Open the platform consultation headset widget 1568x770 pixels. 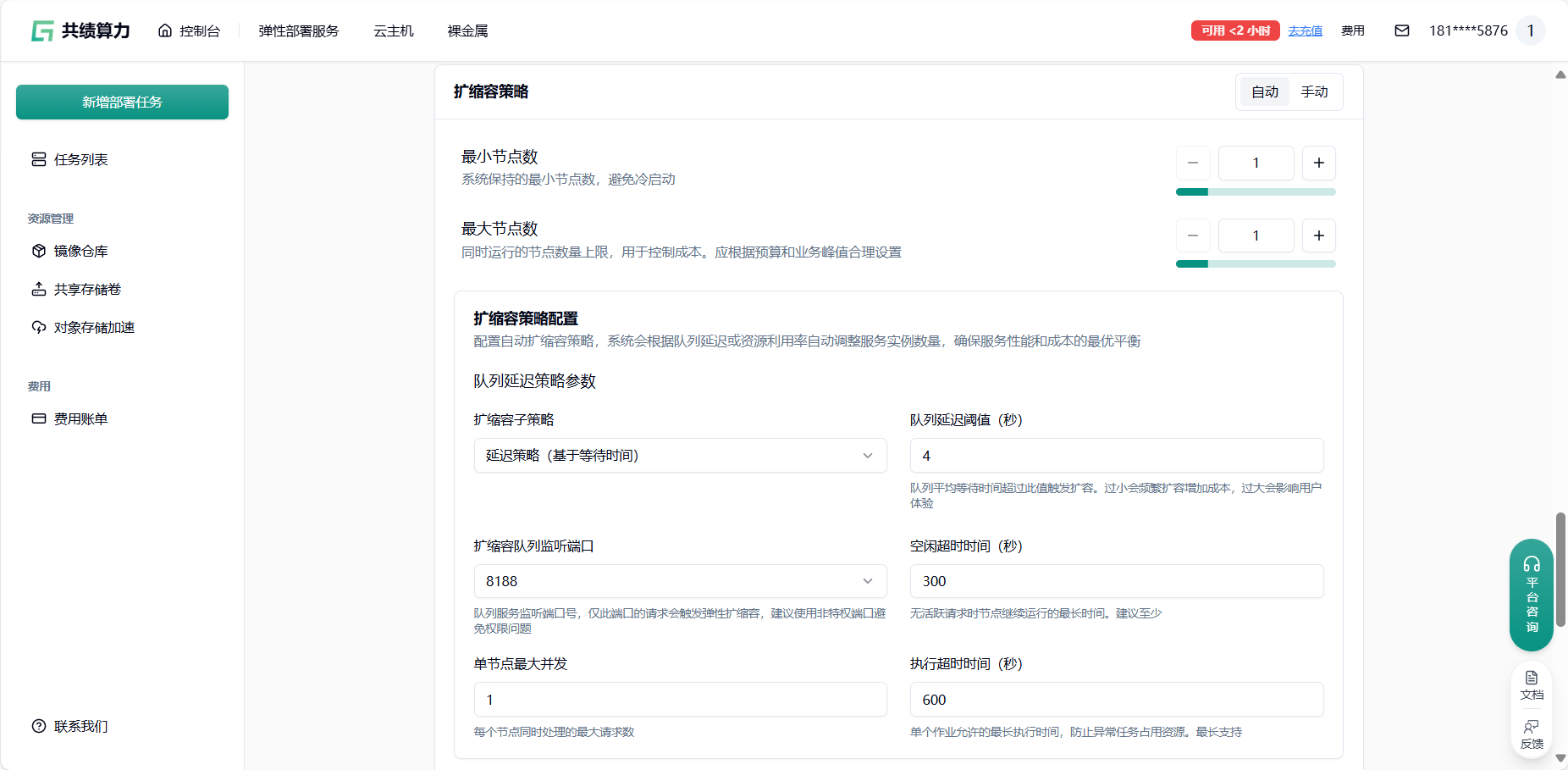1531,595
